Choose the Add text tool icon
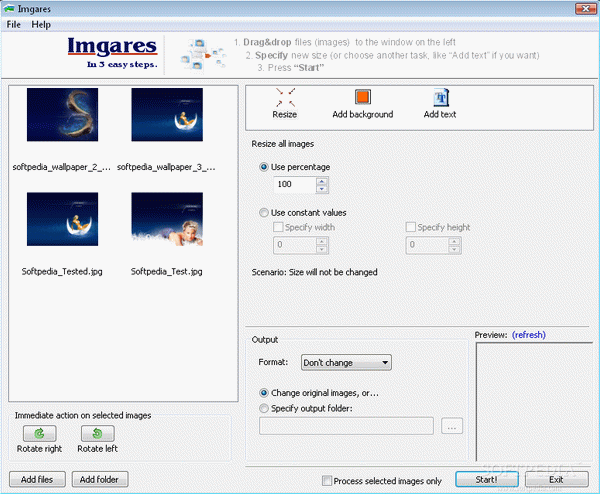 point(439,98)
